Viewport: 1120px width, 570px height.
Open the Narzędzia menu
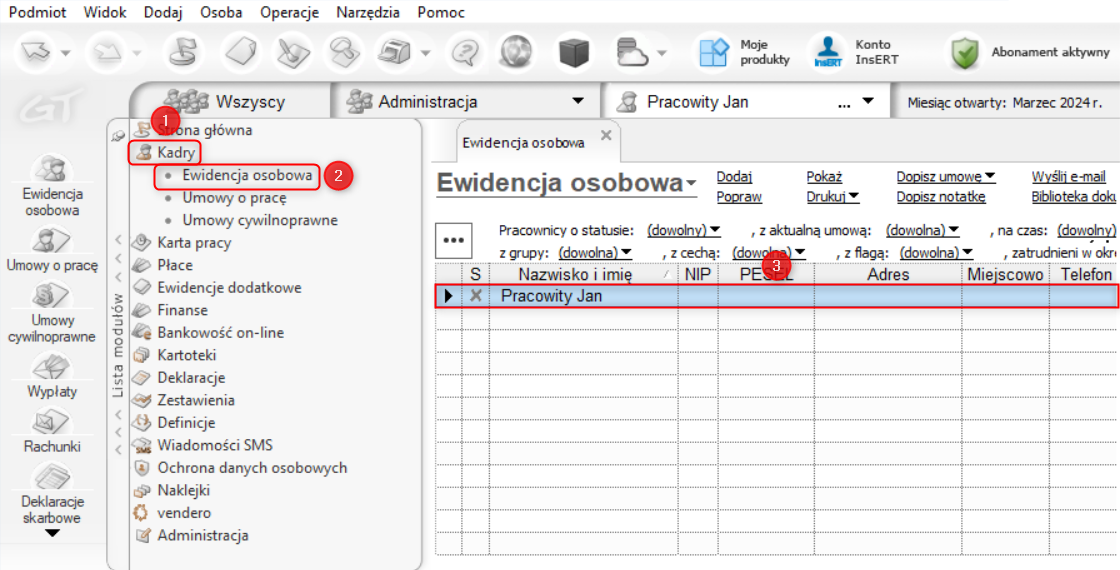[x=368, y=12]
